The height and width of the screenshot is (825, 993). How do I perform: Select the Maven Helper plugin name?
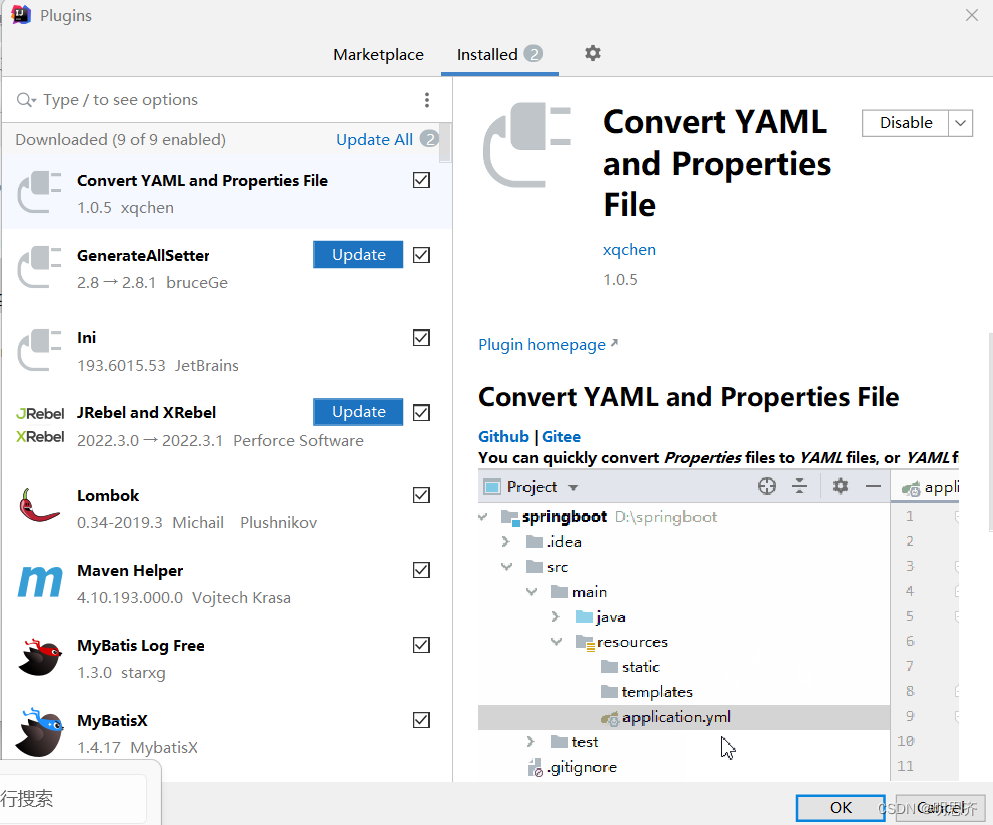tap(130, 571)
